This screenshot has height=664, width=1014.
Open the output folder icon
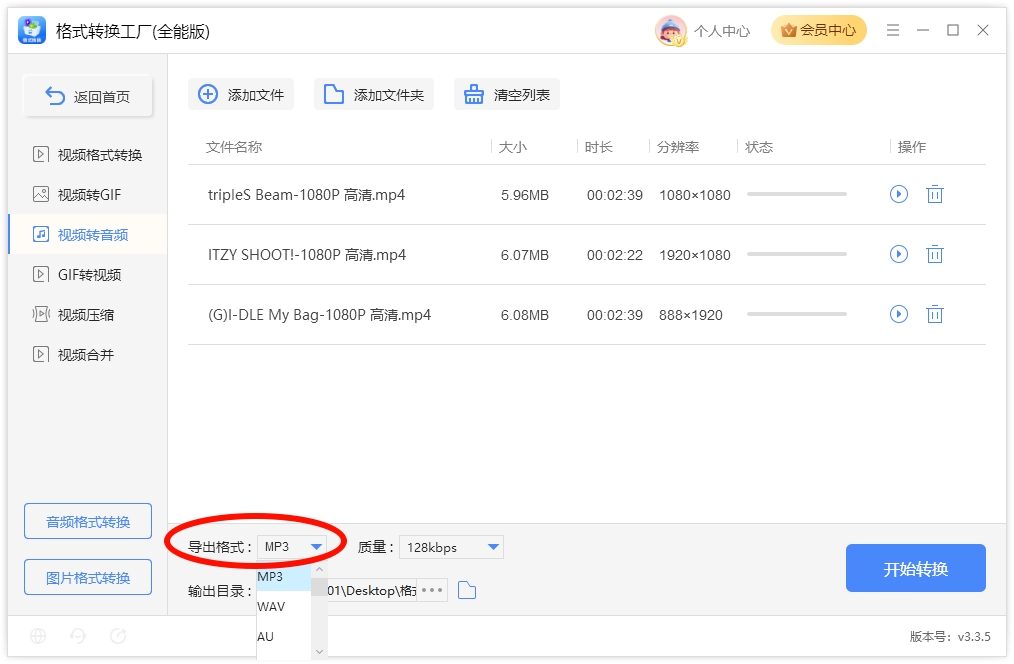point(467,590)
